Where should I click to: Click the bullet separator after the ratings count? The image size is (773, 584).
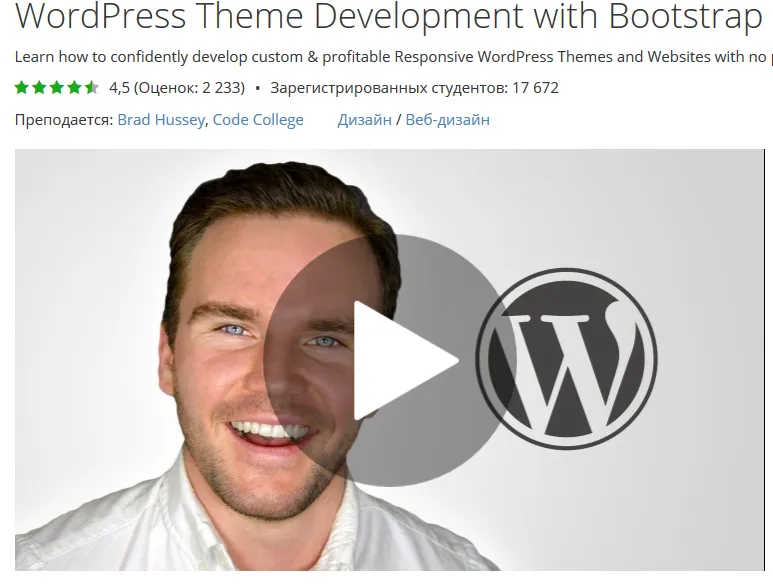pos(258,88)
